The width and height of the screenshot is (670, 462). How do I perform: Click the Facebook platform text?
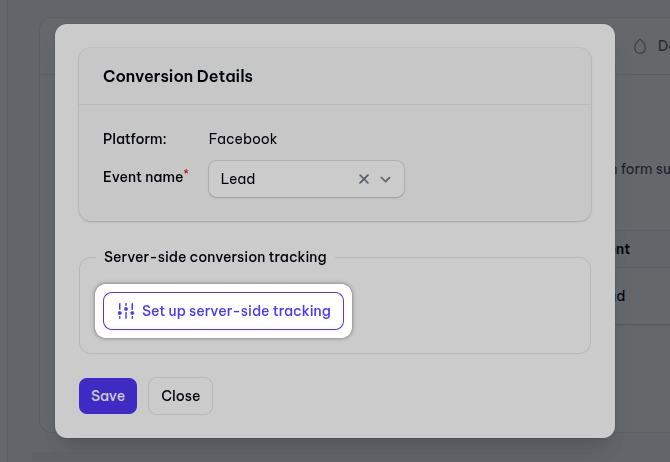tap(243, 139)
